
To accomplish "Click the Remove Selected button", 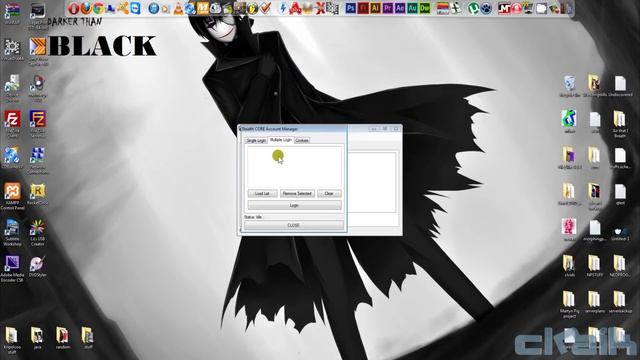I will (297, 193).
